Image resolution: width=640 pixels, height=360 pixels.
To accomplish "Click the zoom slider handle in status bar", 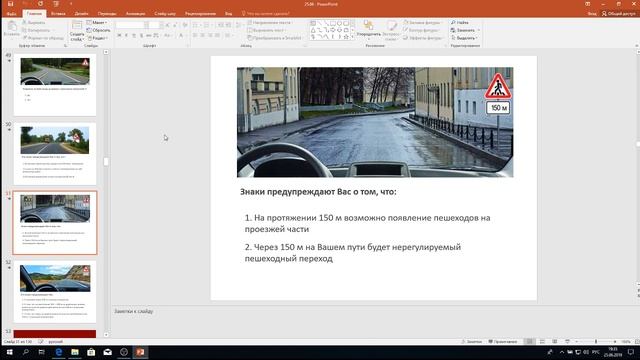I will pyautogui.click(x=596, y=341).
